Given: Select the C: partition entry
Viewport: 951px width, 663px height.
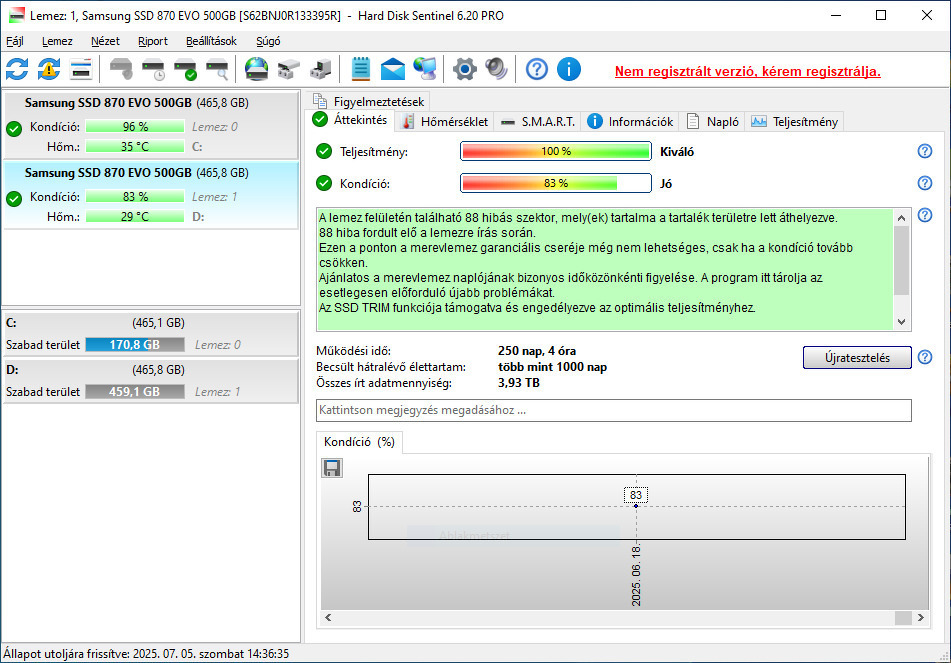Looking at the screenshot, I should coord(151,334).
